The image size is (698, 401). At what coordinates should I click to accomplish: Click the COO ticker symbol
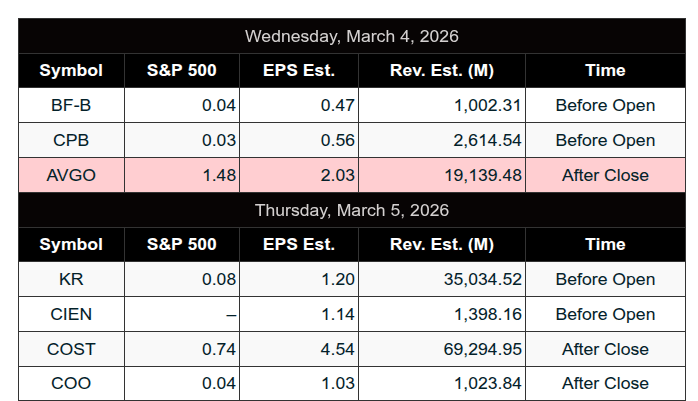tap(71, 383)
